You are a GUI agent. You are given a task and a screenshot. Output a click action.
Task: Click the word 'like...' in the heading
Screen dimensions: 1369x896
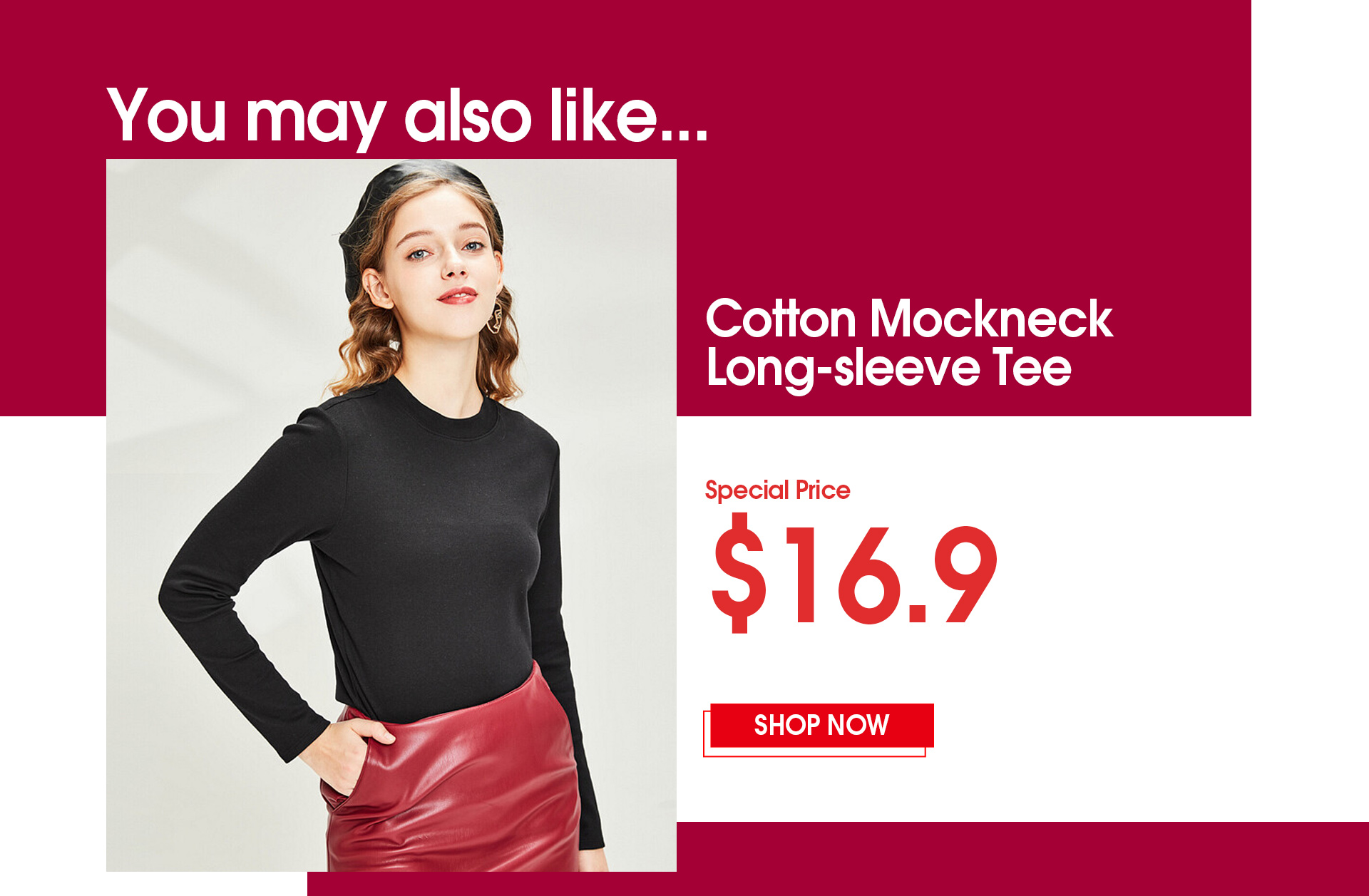[629, 114]
